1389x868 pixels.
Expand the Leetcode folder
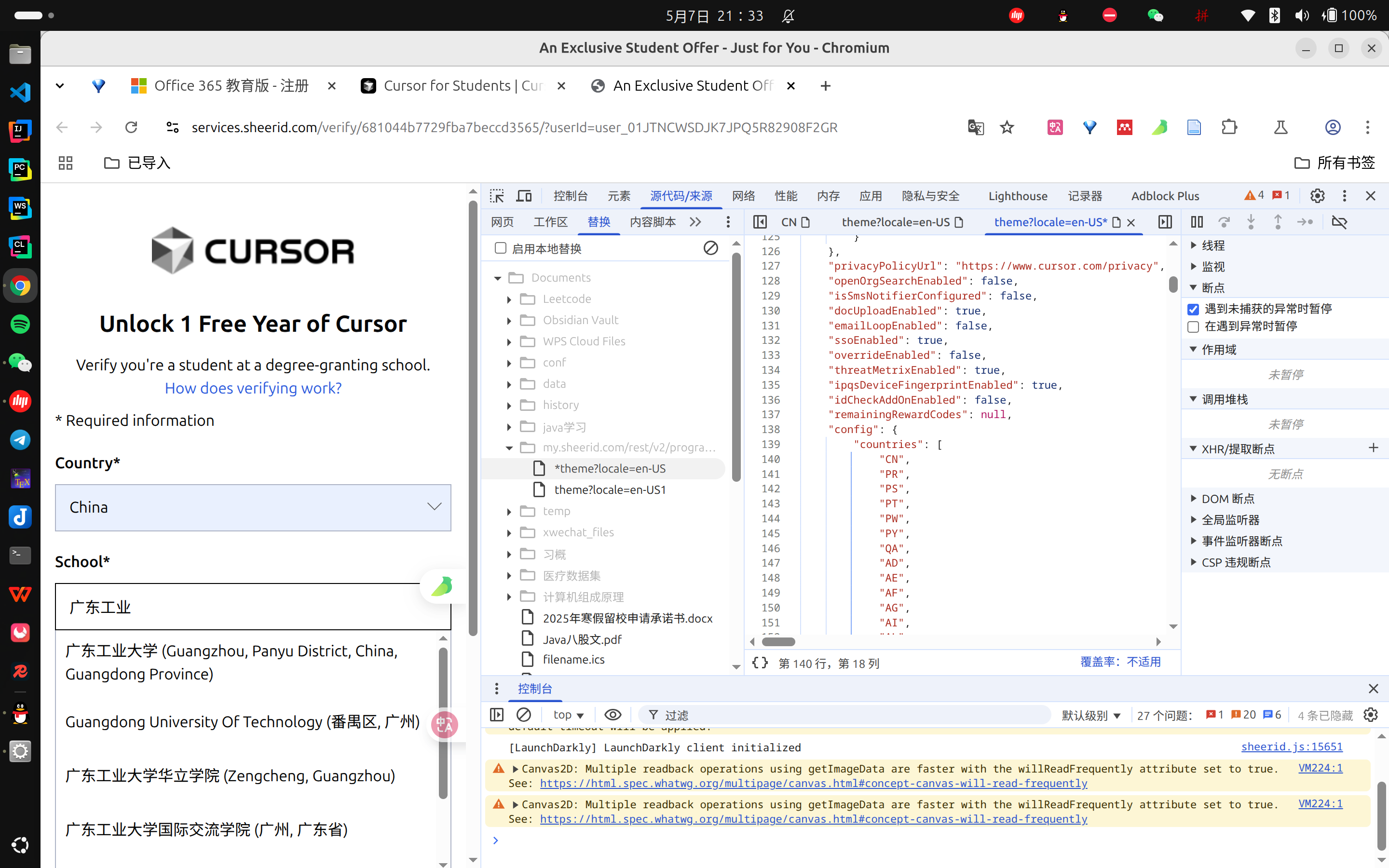pyautogui.click(x=509, y=299)
